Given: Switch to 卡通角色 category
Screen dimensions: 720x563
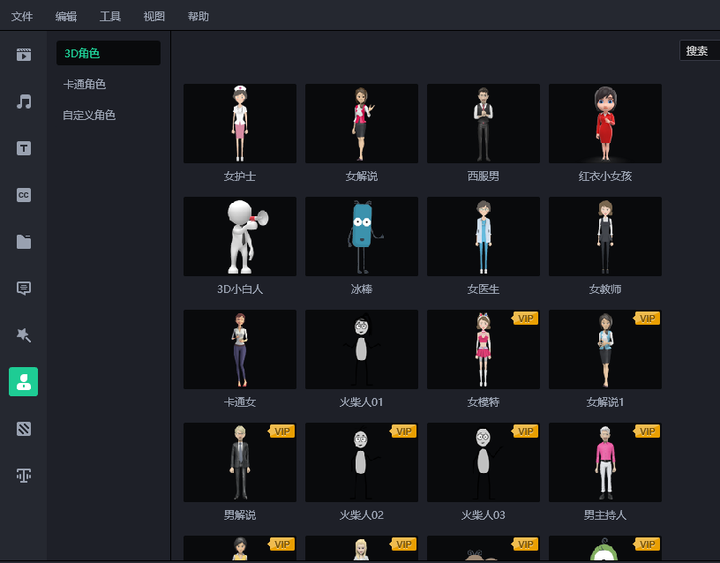Looking at the screenshot, I should coord(84,84).
